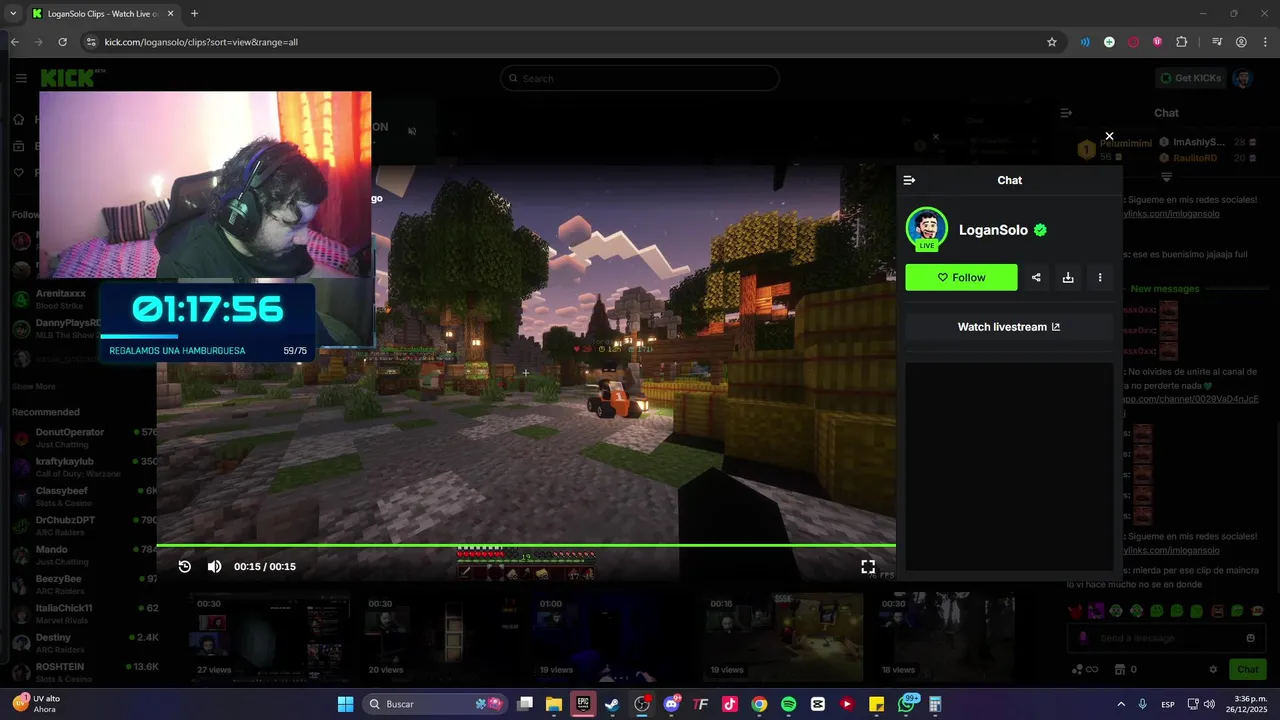Open Windows Start menu

click(x=345, y=704)
